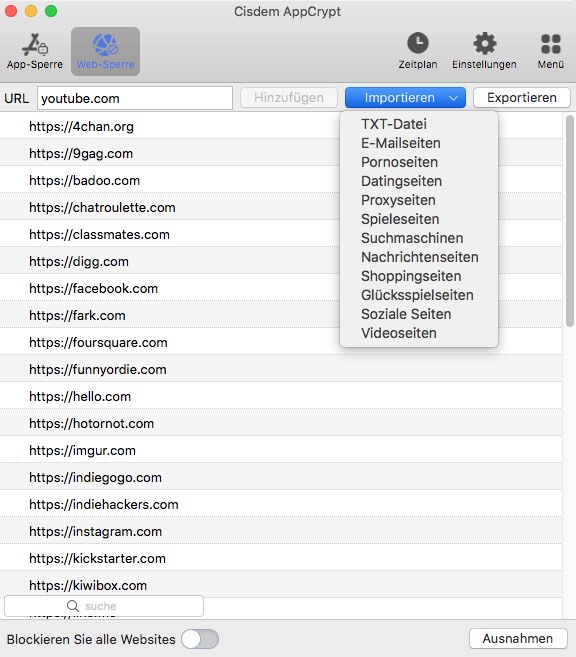576x657 pixels.
Task: Select Pornoseiten in the import list
Action: point(419,162)
